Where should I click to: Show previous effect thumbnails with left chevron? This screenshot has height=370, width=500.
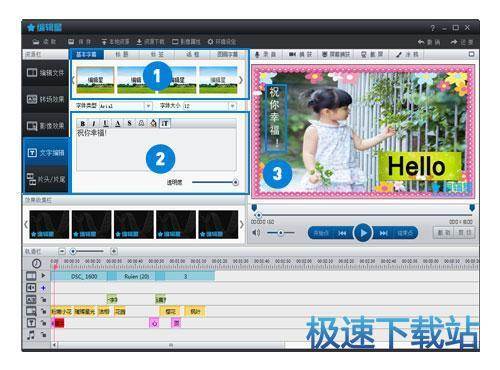pos(26,224)
